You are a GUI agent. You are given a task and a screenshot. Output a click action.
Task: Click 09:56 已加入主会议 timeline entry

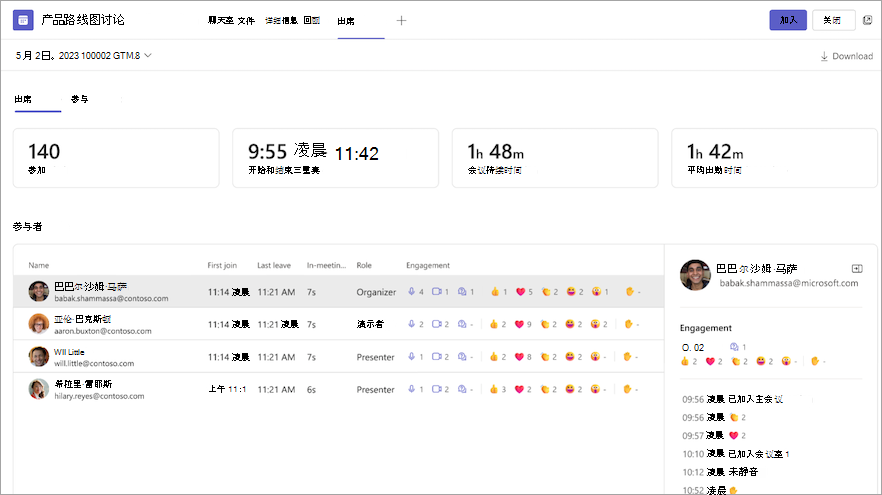point(732,399)
